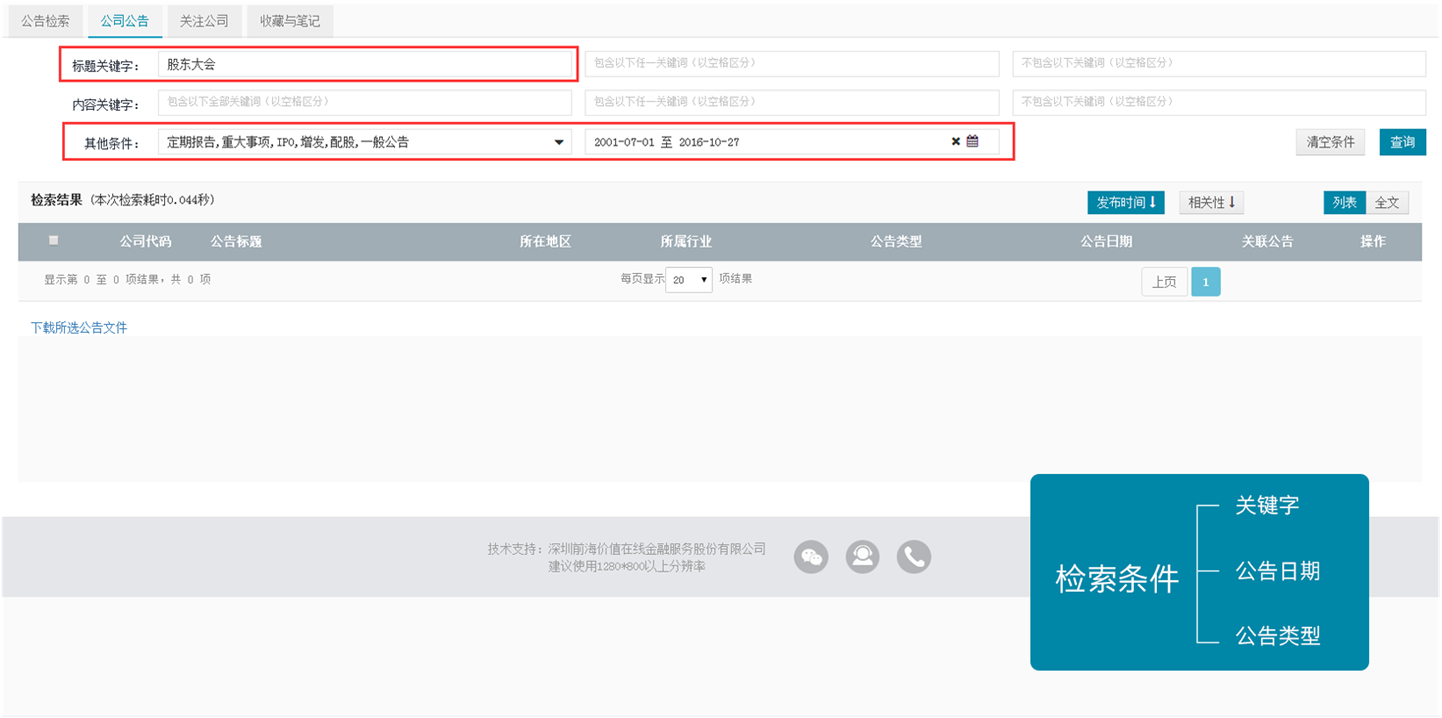Click the WeChat contact icon
1442x718 pixels.
(812, 557)
